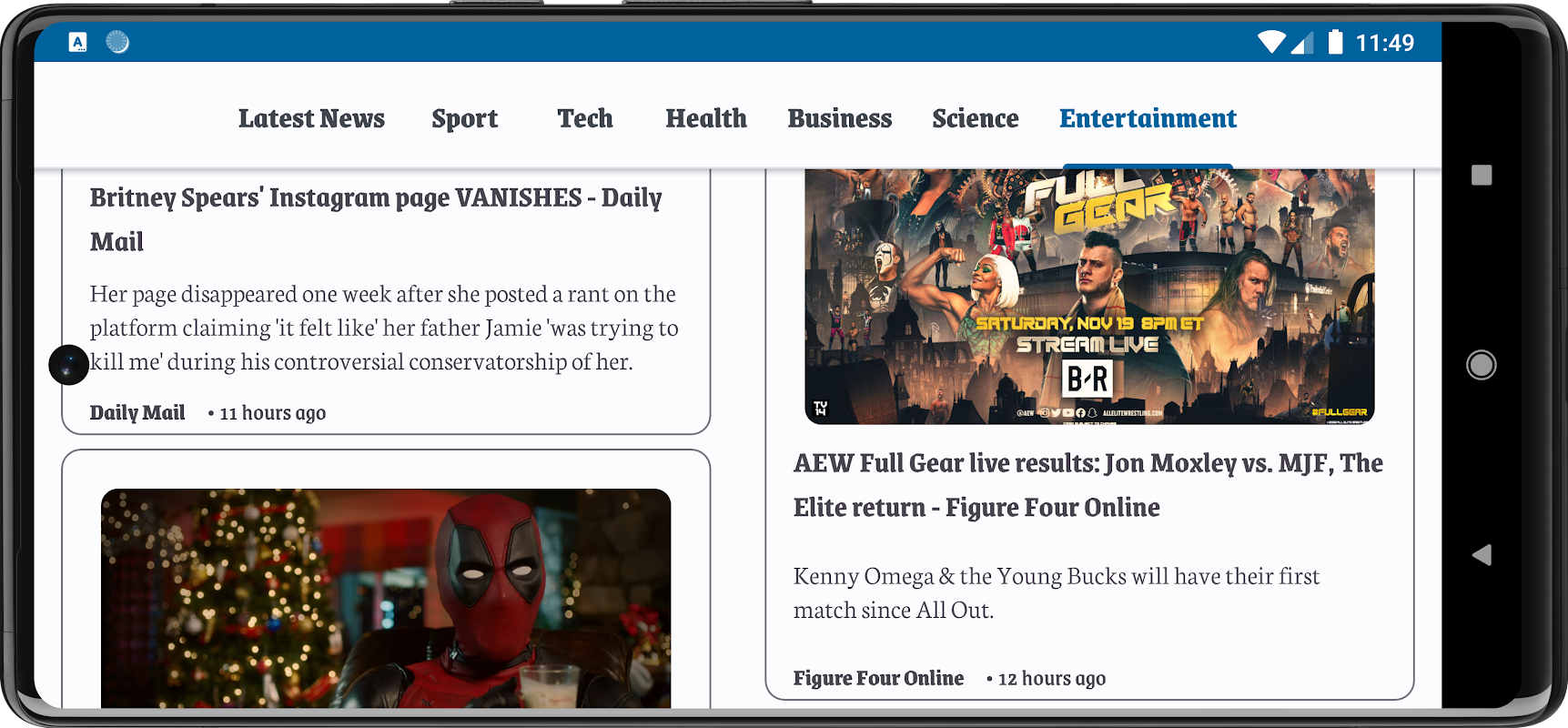
Task: Tap the Android back navigation button
Action: pos(1482,555)
